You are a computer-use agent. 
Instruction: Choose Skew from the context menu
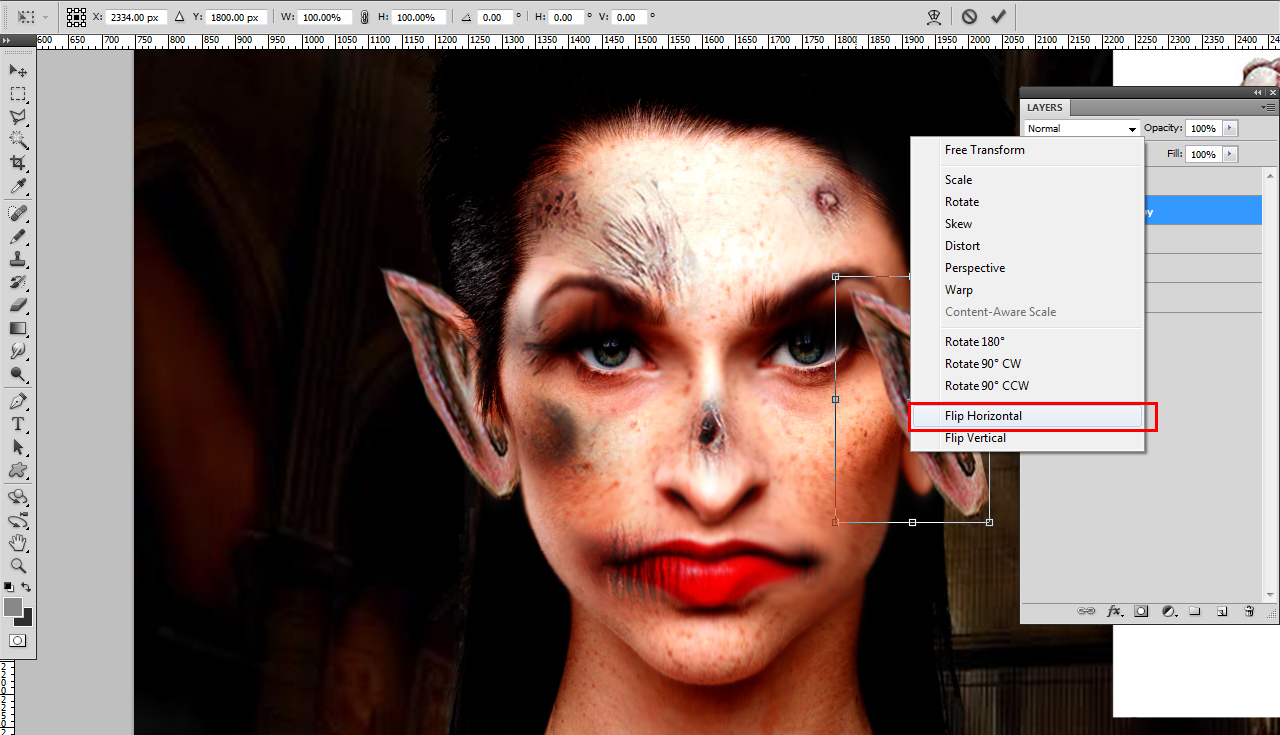(x=1028, y=224)
